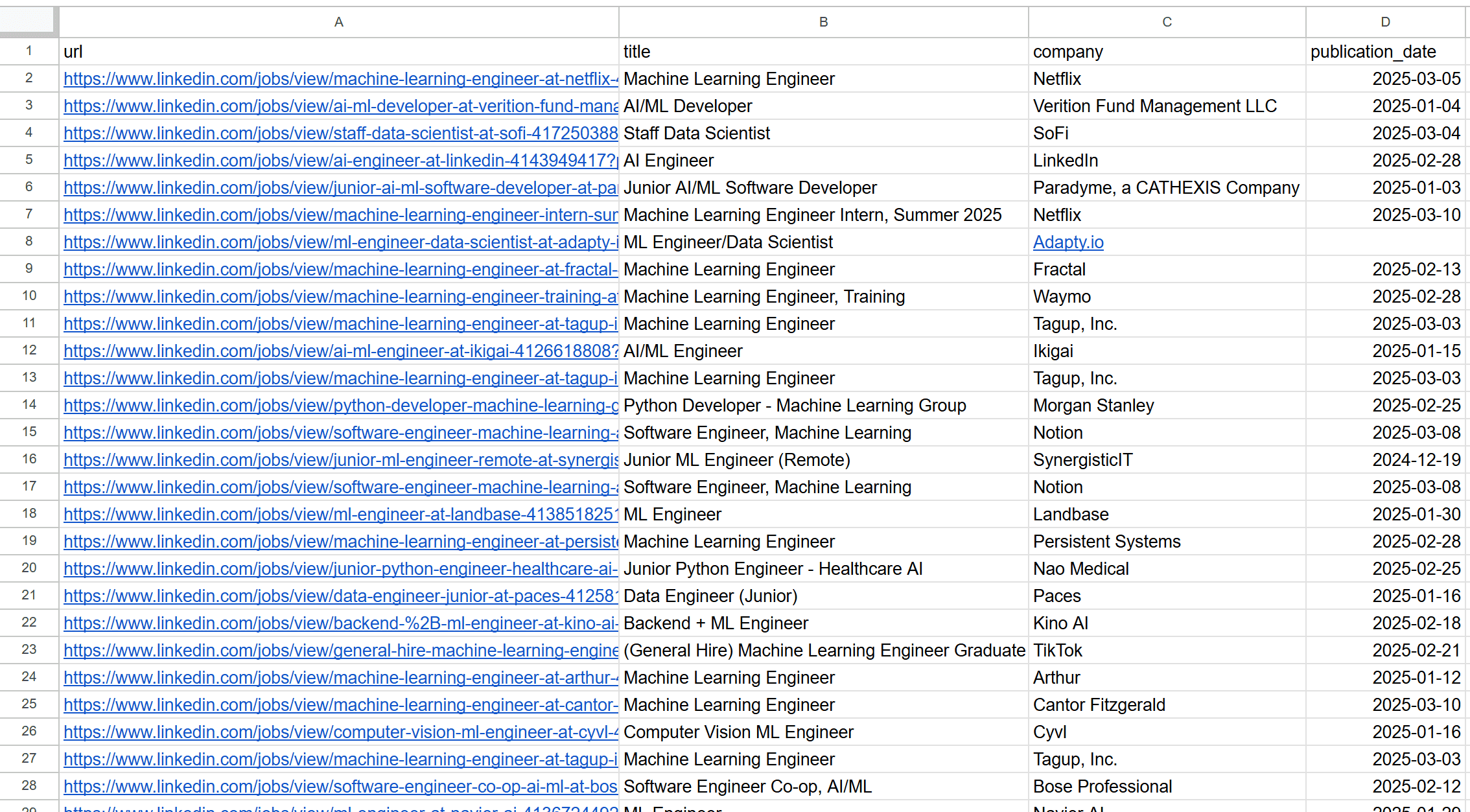Select row 16 by its row number
The width and height of the screenshot is (1470, 812).
[x=29, y=459]
